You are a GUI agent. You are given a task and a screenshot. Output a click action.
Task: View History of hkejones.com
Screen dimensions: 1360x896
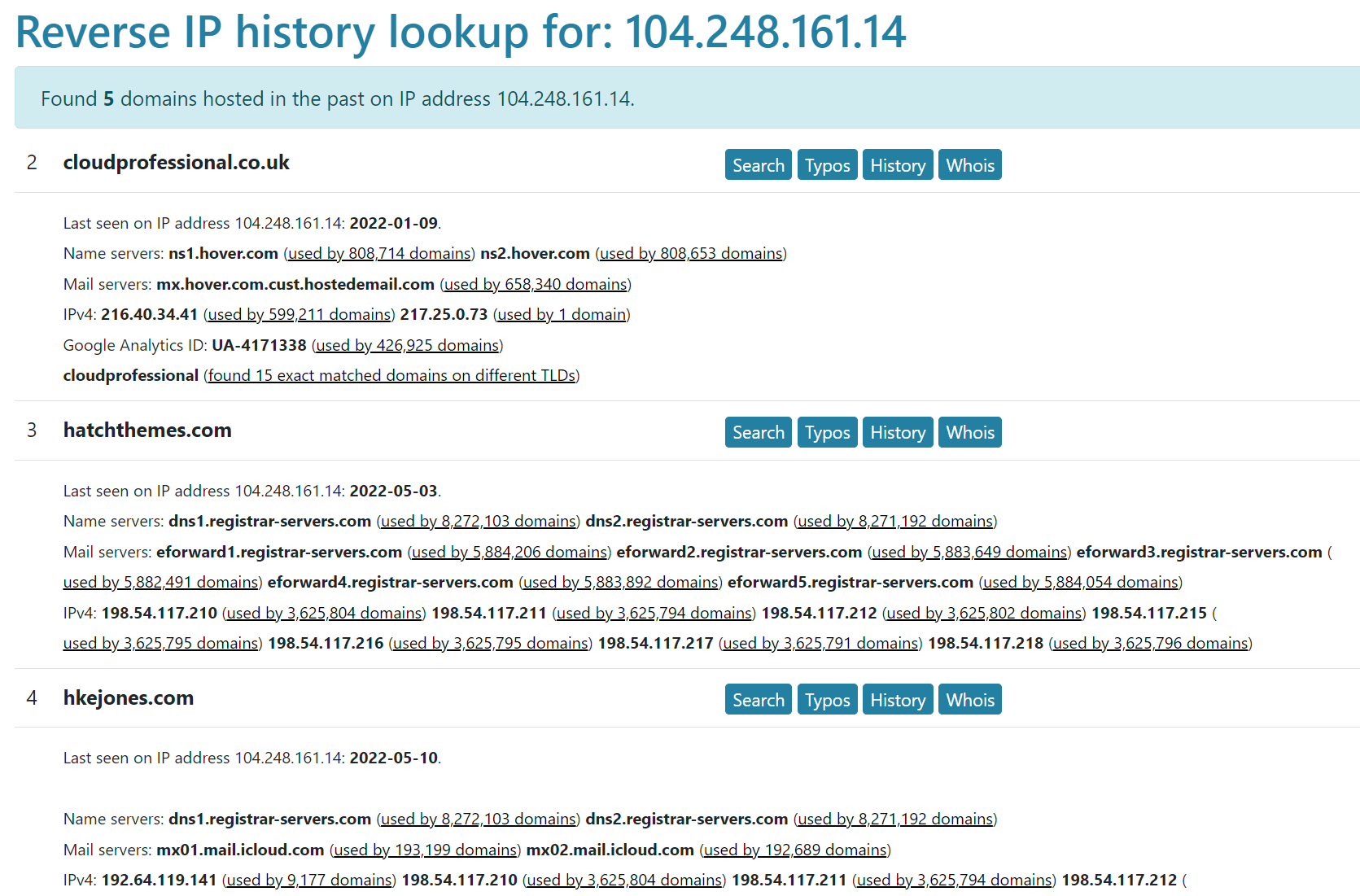click(x=898, y=700)
